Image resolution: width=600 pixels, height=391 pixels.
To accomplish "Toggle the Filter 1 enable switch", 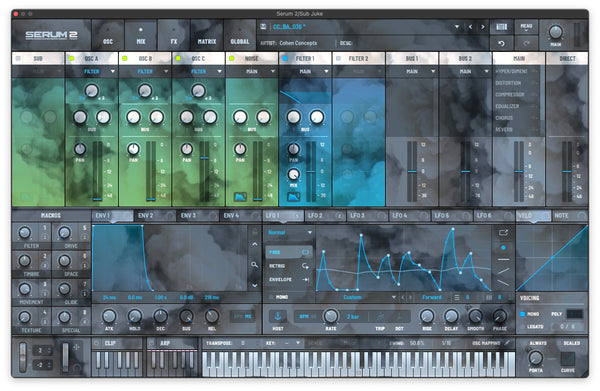I will pyautogui.click(x=285, y=58).
